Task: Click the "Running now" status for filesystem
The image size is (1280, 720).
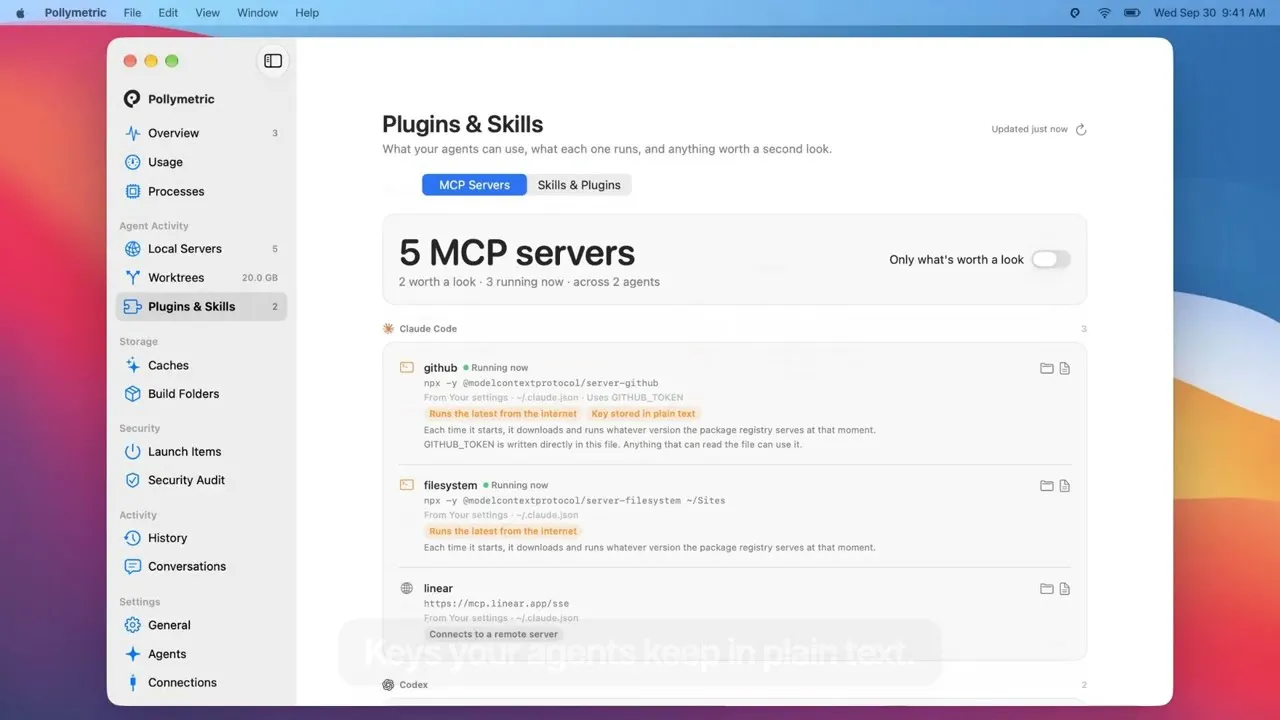Action: [516, 486]
